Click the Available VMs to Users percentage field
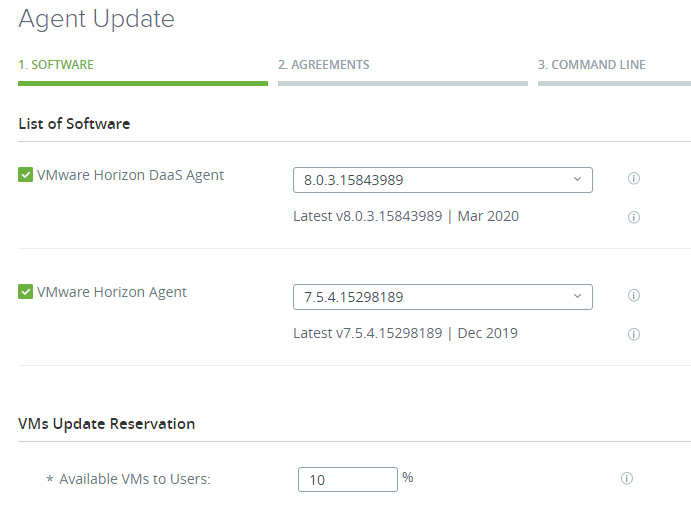691x515 pixels. coord(347,480)
